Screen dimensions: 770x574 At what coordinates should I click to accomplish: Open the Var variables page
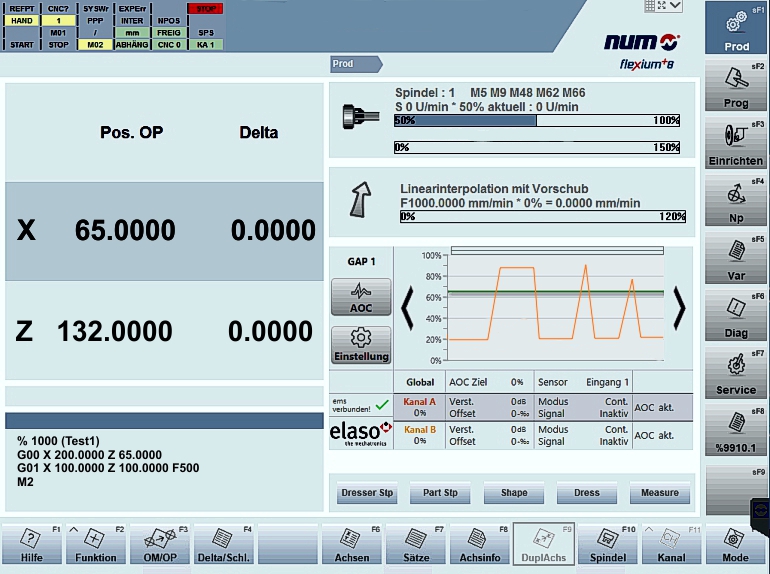[x=736, y=259]
